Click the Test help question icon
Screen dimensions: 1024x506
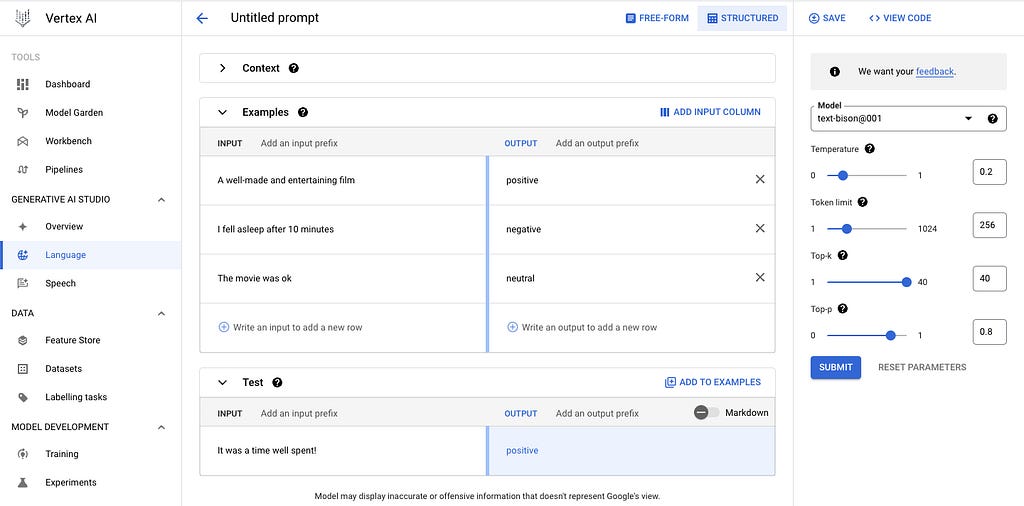click(277, 383)
